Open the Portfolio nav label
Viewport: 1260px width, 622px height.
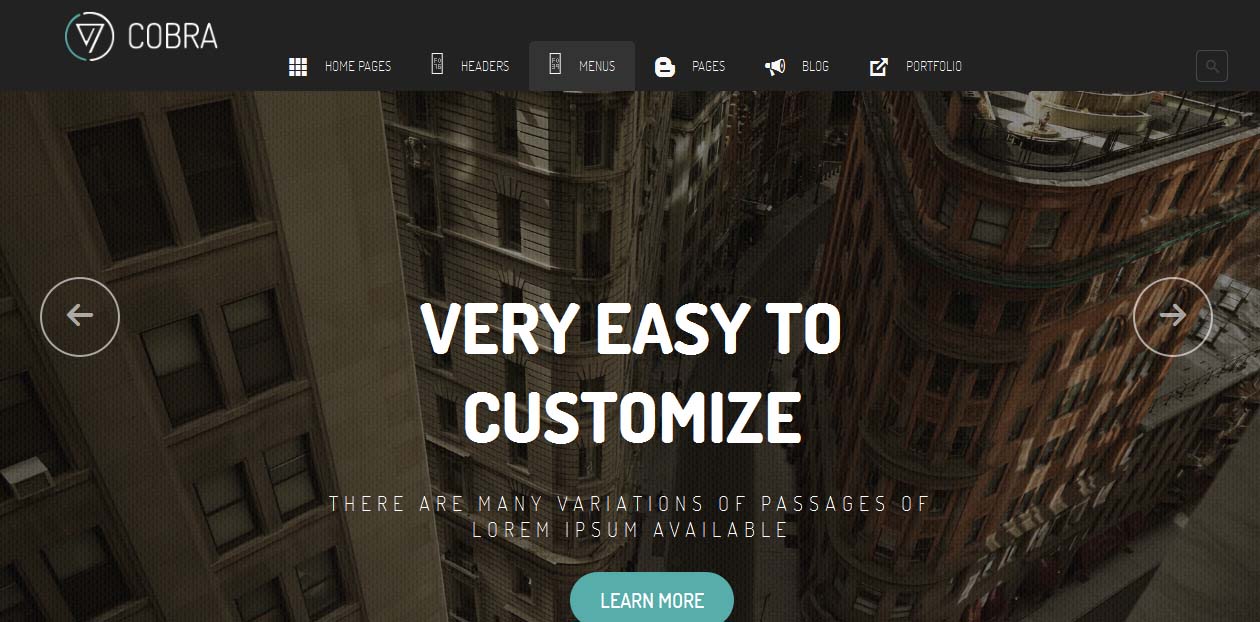[934, 66]
